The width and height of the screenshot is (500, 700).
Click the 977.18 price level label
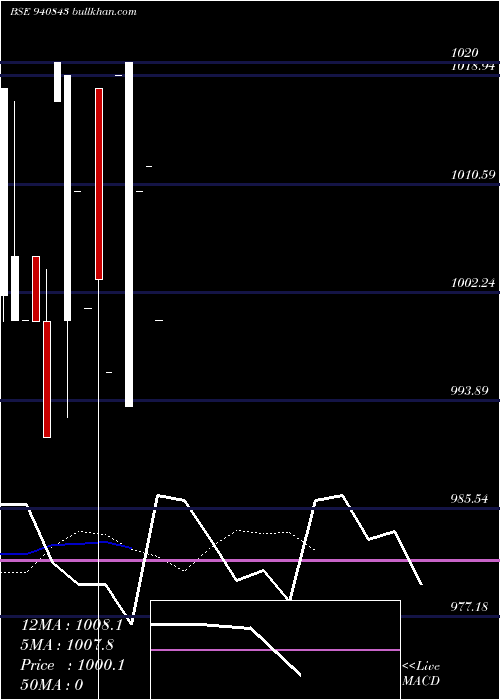point(469,607)
